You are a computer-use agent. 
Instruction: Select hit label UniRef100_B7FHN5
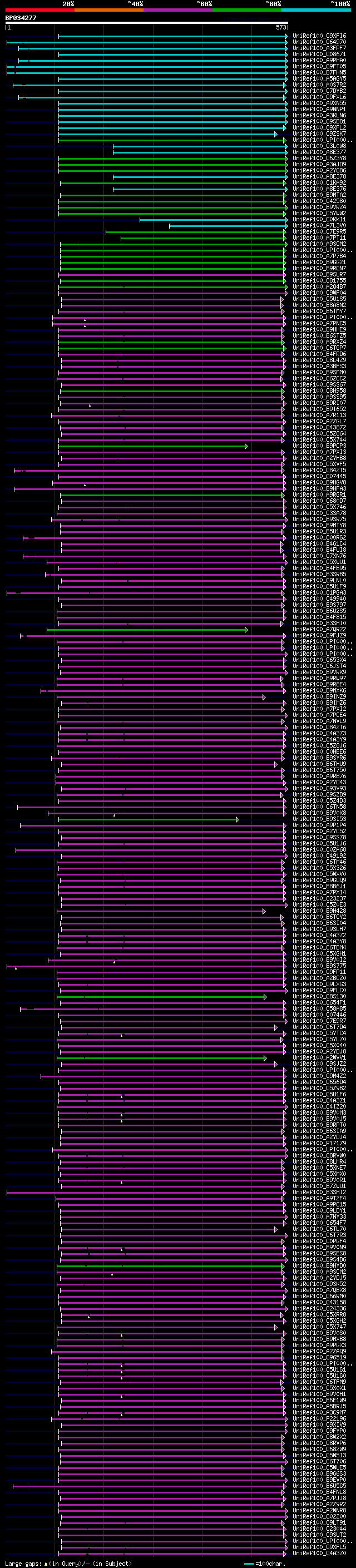click(319, 73)
